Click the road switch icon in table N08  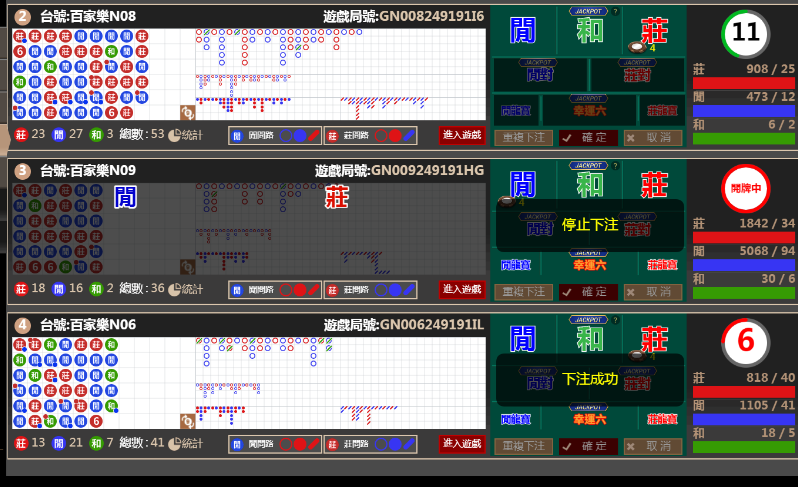point(186,113)
